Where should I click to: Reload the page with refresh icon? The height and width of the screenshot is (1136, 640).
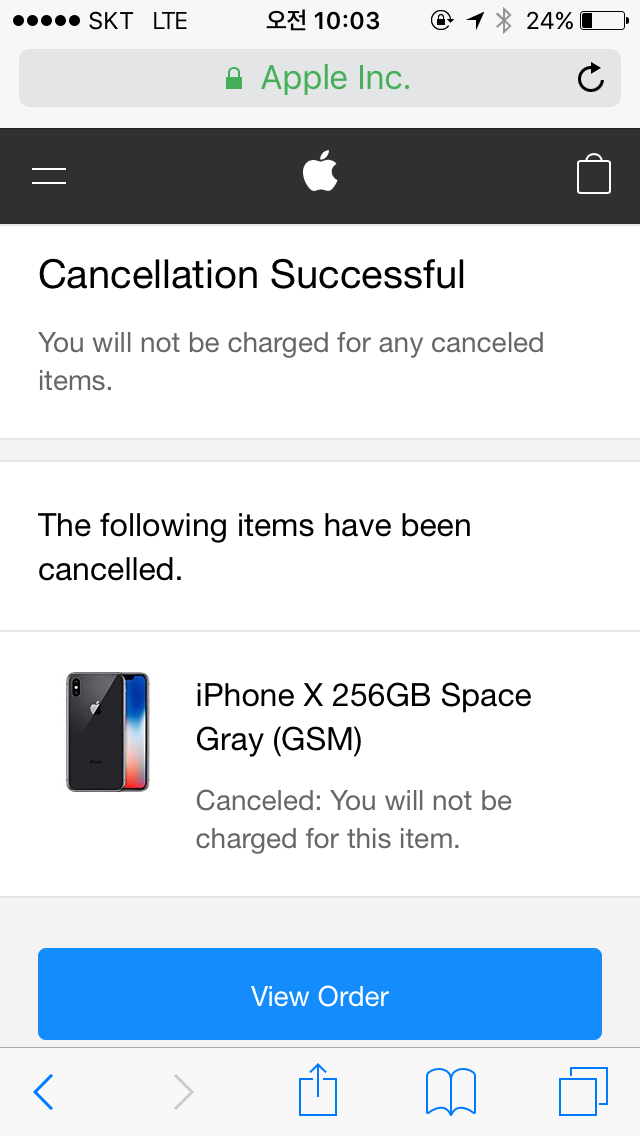tap(591, 78)
